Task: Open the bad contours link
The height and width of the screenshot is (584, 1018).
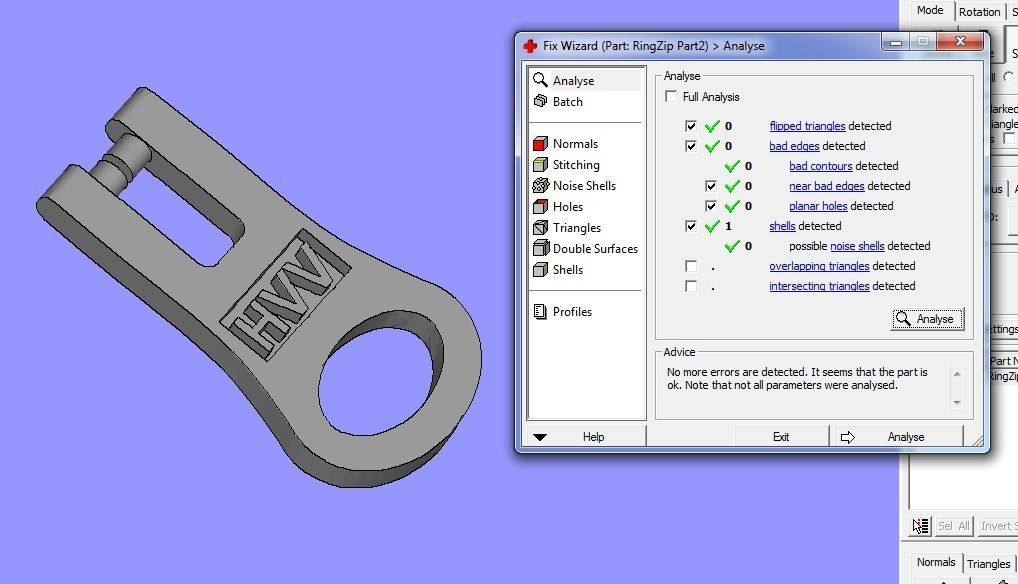Action: coord(821,166)
